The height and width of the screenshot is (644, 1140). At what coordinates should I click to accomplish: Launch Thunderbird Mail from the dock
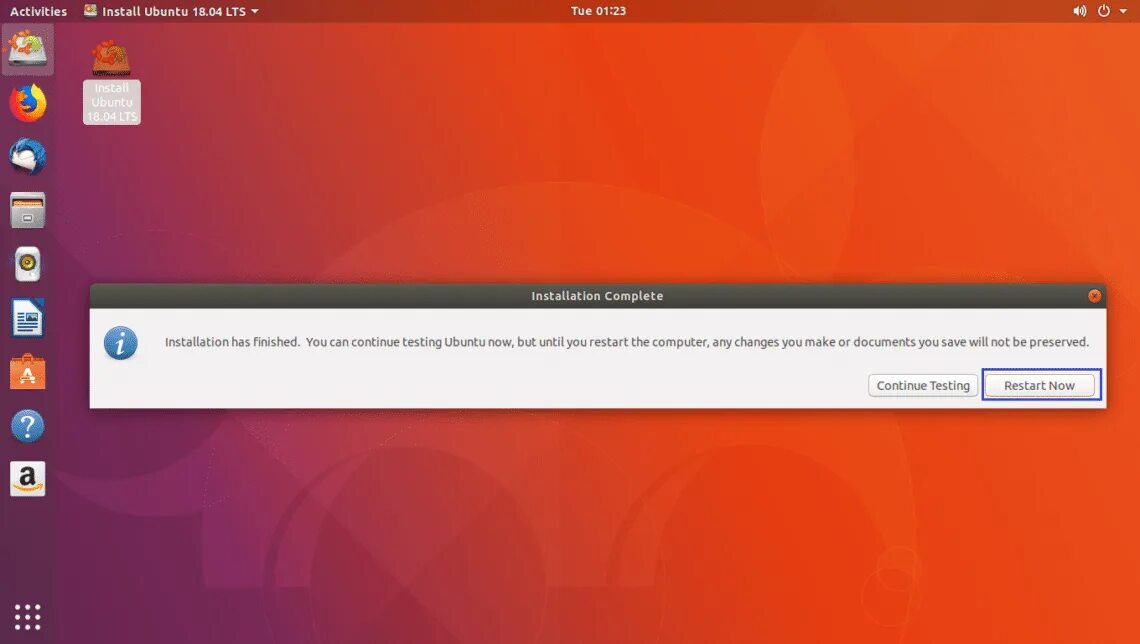point(28,156)
